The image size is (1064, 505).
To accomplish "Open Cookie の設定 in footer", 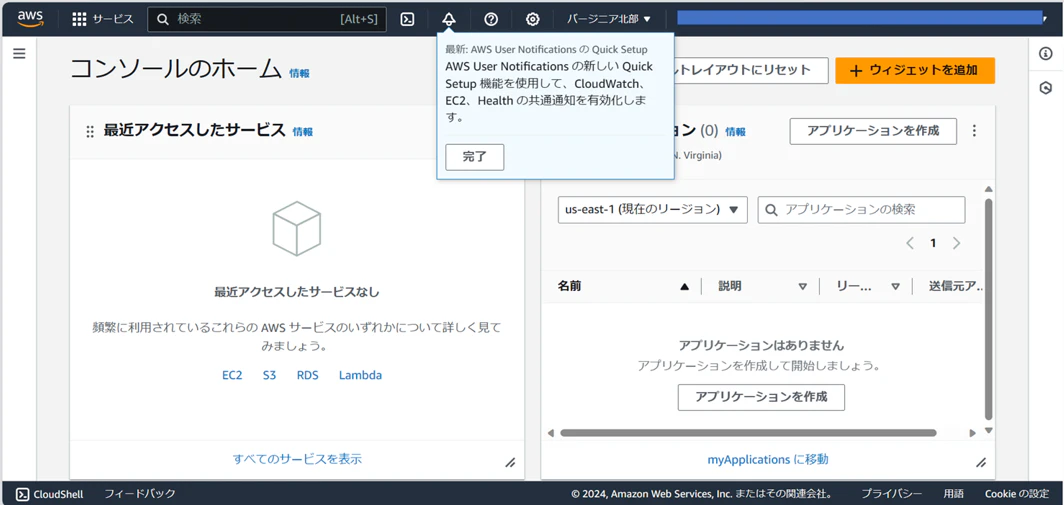I will click(1016, 493).
